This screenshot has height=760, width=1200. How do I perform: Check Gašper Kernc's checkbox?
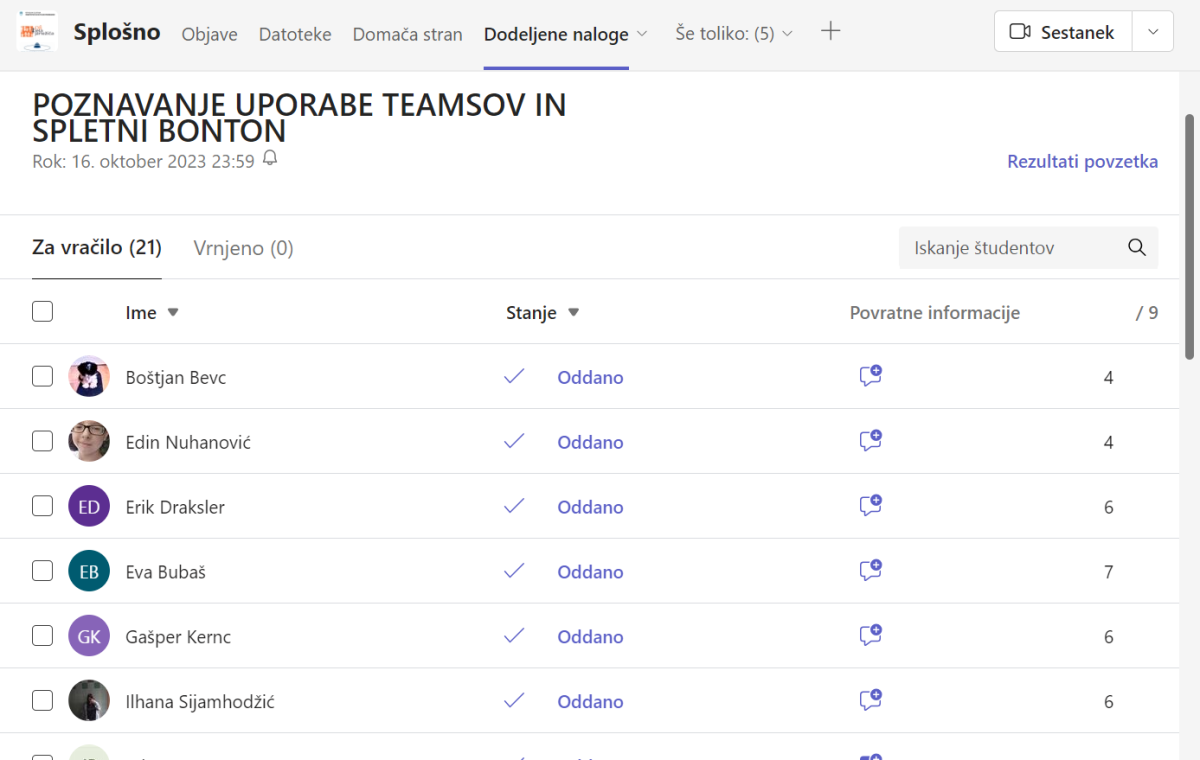[42, 636]
